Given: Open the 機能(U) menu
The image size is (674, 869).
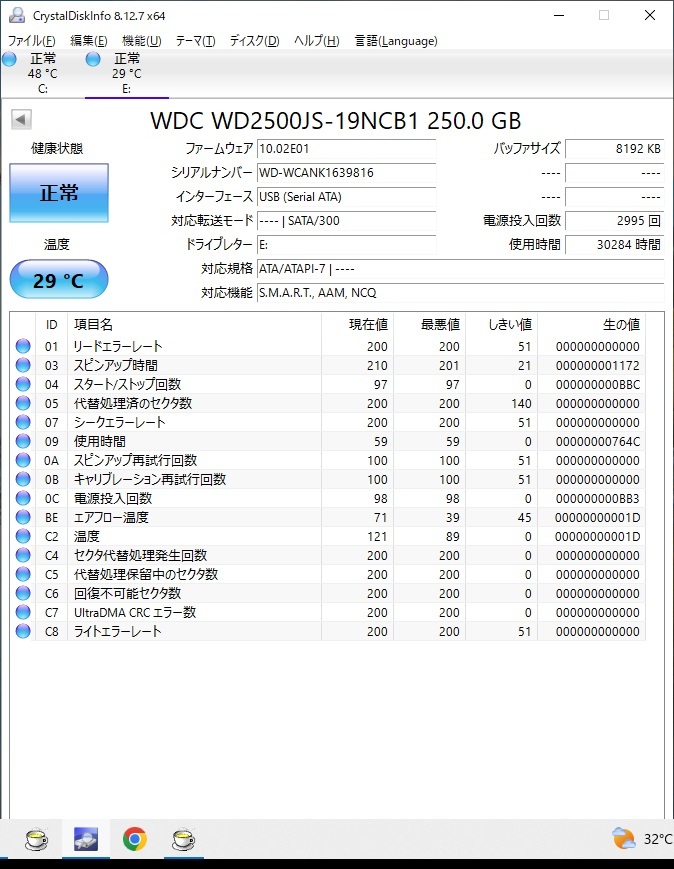Looking at the screenshot, I should [141, 40].
